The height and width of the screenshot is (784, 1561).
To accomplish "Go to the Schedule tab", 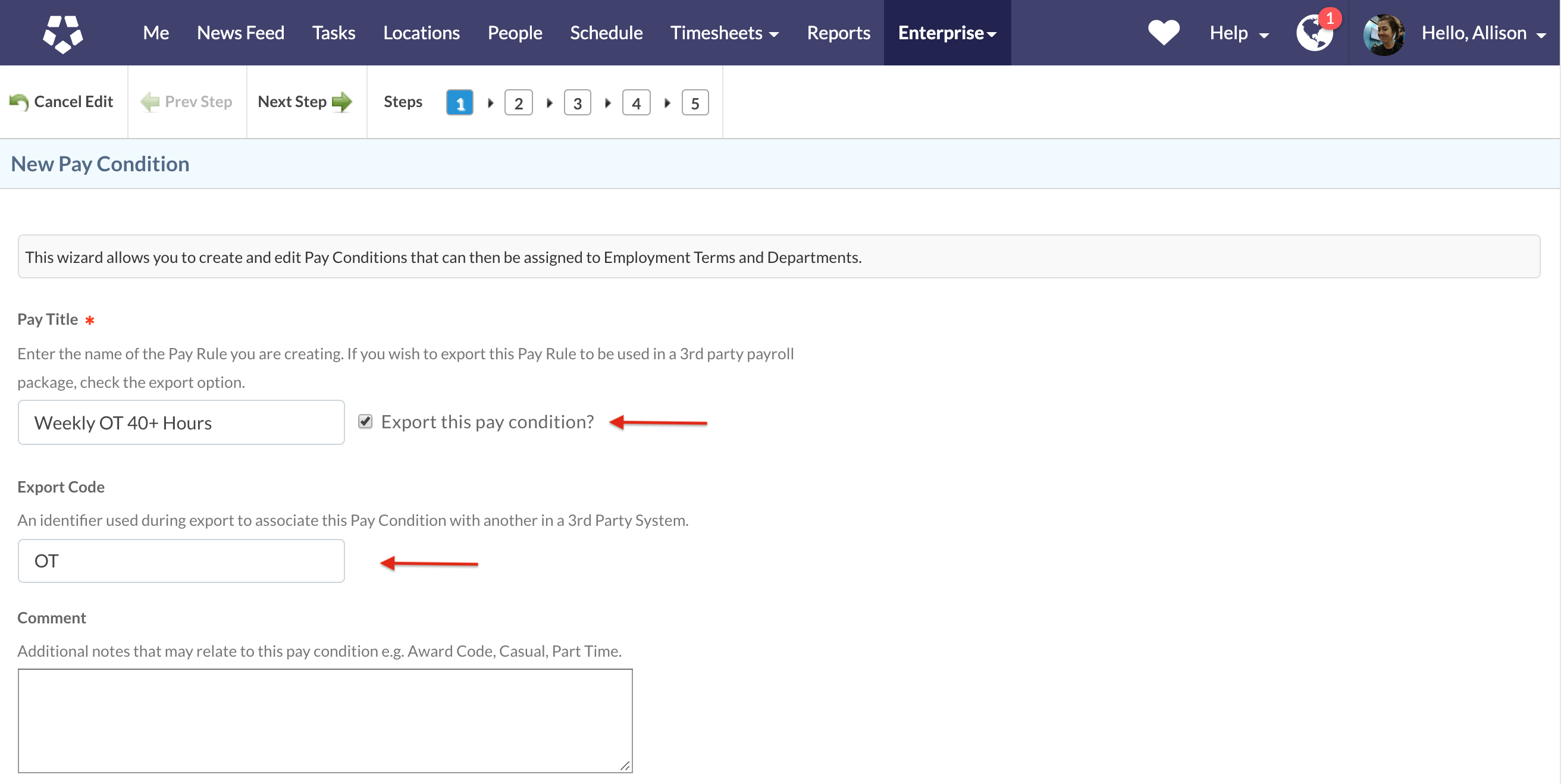I will pyautogui.click(x=606, y=33).
